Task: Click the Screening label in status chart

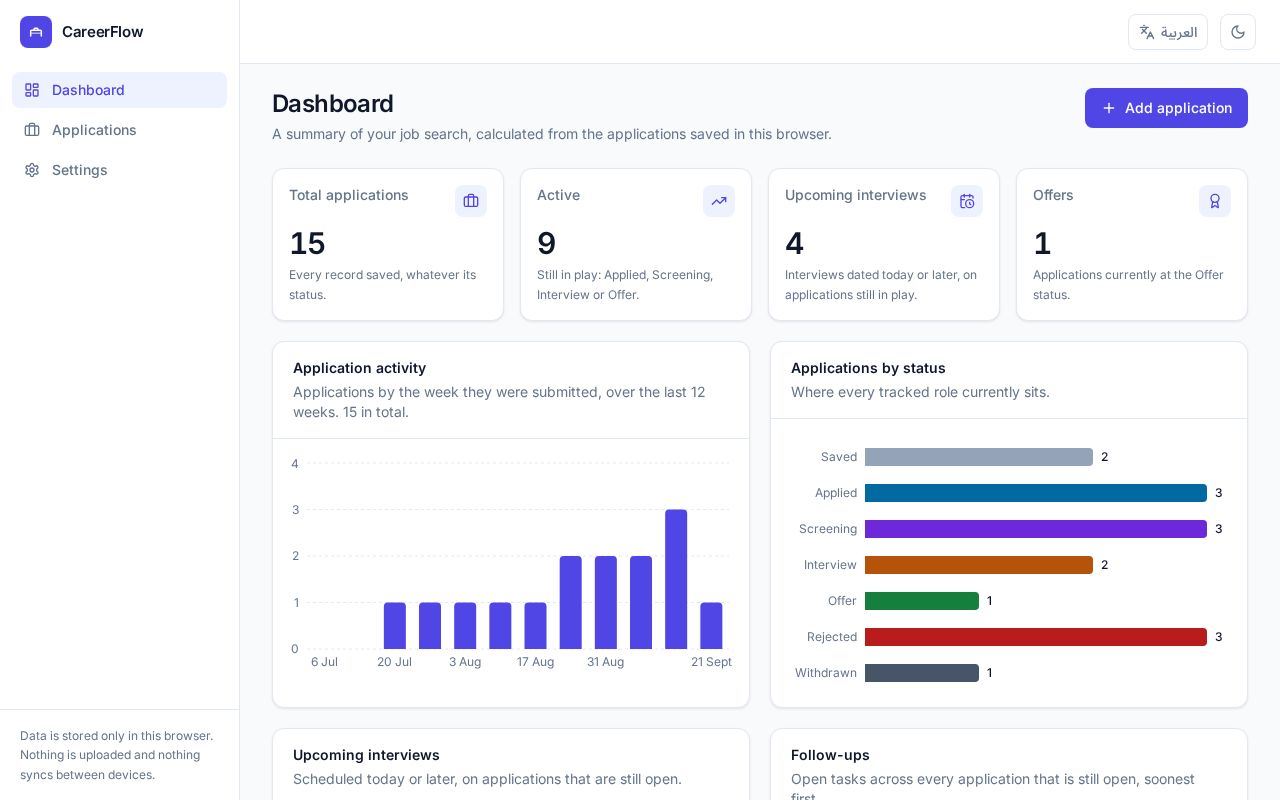Action: pos(828,529)
